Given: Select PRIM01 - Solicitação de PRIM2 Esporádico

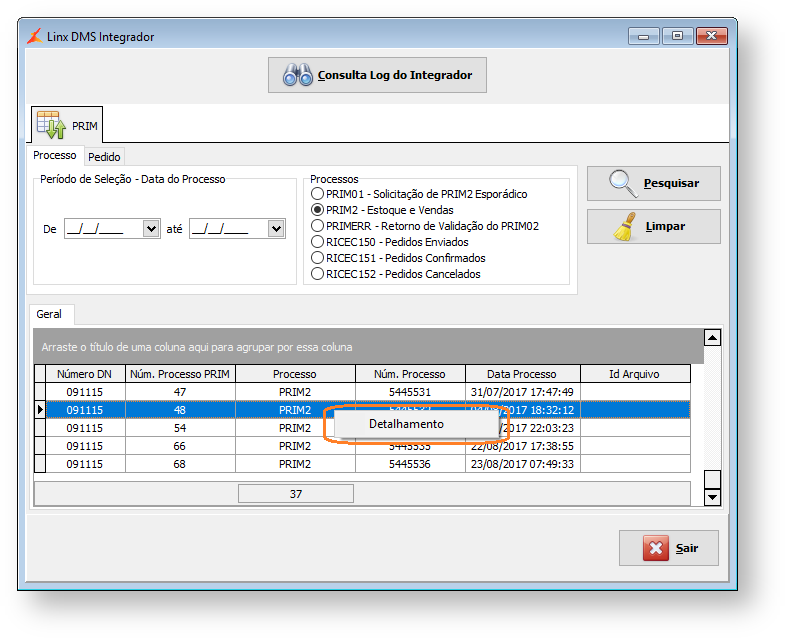Looking at the screenshot, I should point(419,194).
